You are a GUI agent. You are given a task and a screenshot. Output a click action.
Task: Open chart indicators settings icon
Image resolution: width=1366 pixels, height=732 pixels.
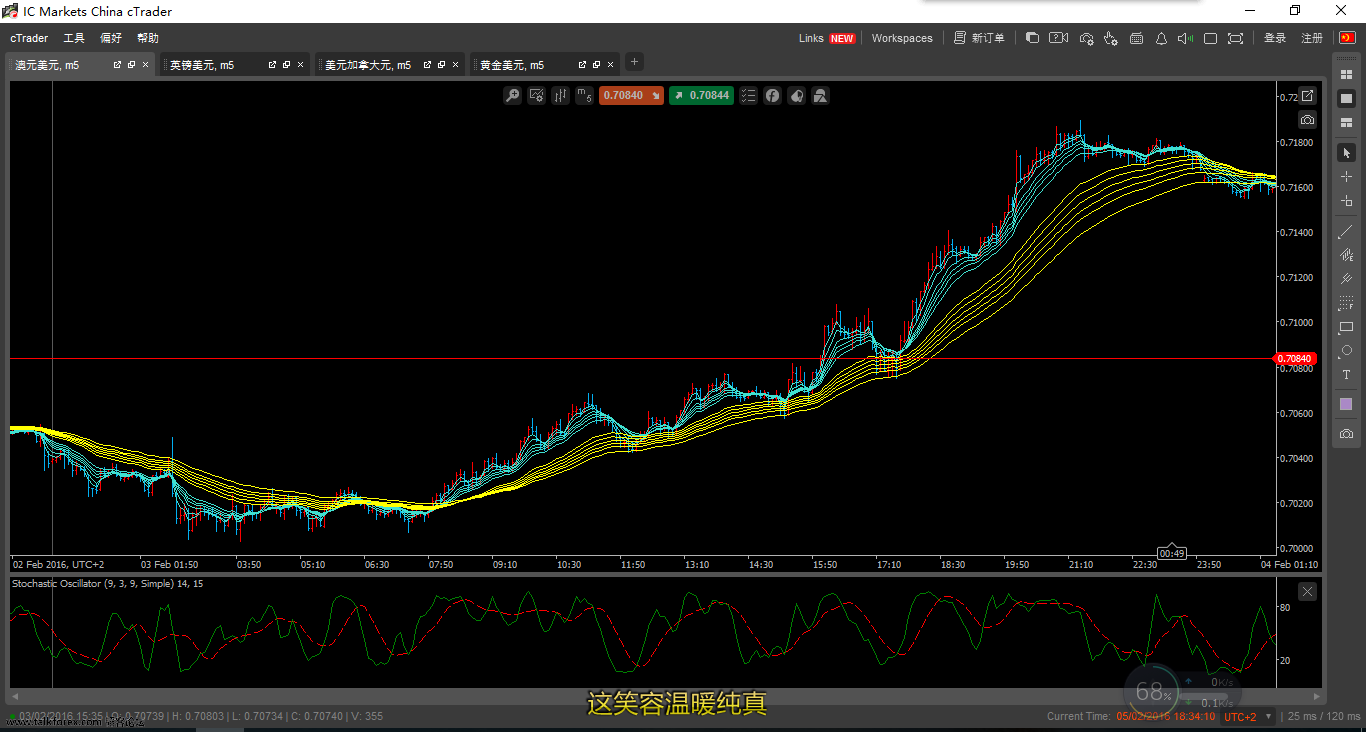pos(537,96)
